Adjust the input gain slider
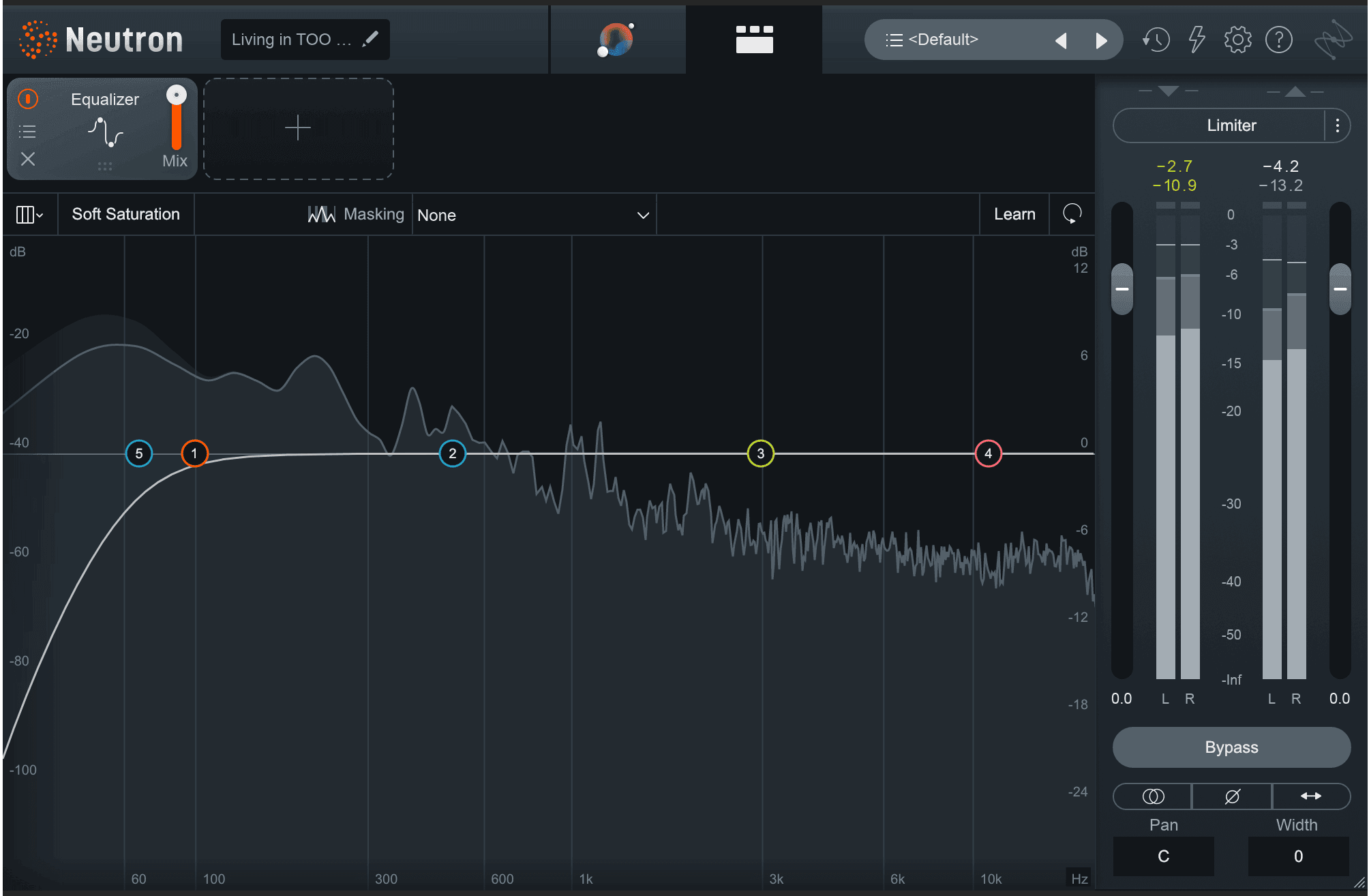The width and height of the screenshot is (1369, 896). pos(1122,289)
